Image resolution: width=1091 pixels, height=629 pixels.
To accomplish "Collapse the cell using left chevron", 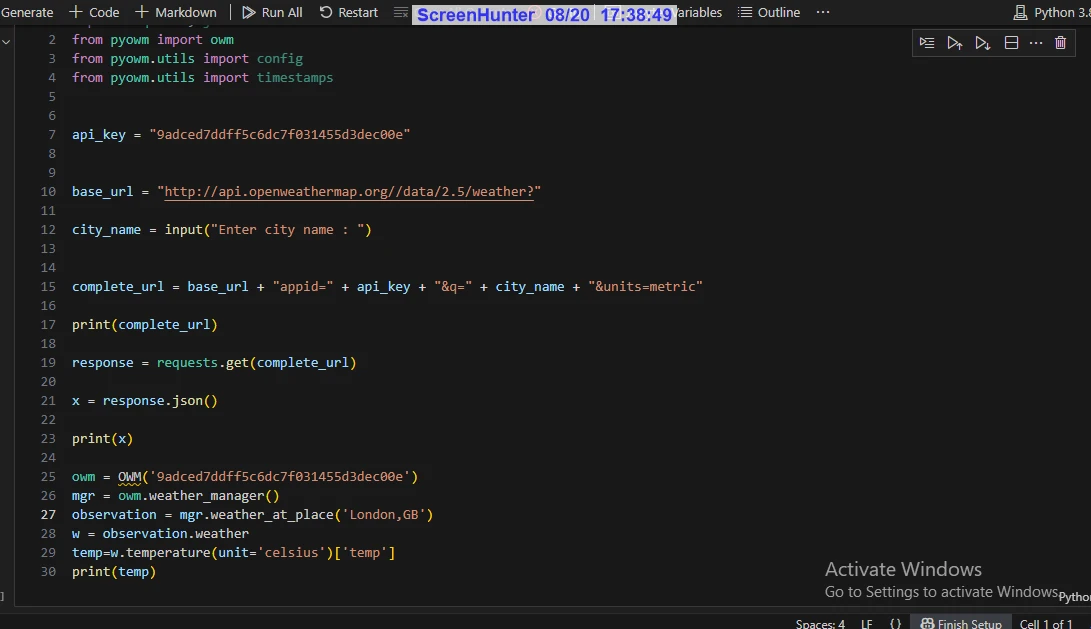I will pos(6,41).
